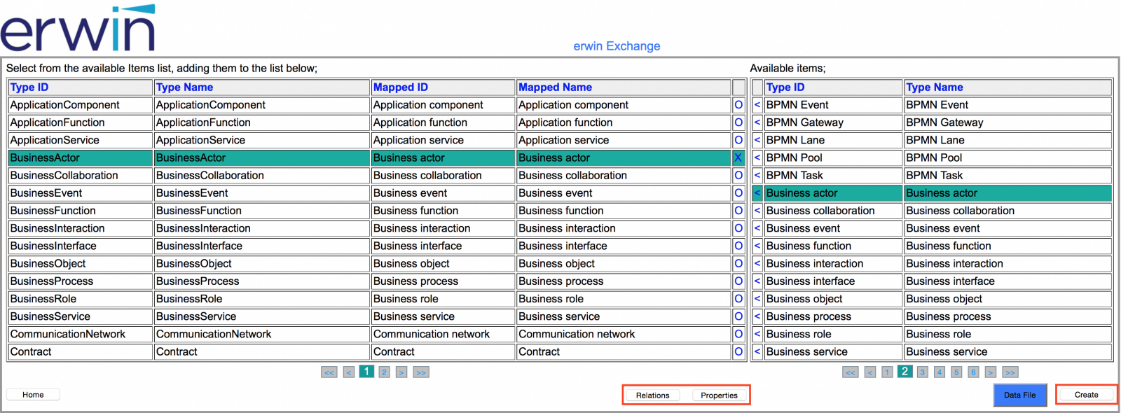Click the < arrow beside available Business actor
Image resolution: width=1121 pixels, height=413 pixels.
pyautogui.click(x=757, y=193)
